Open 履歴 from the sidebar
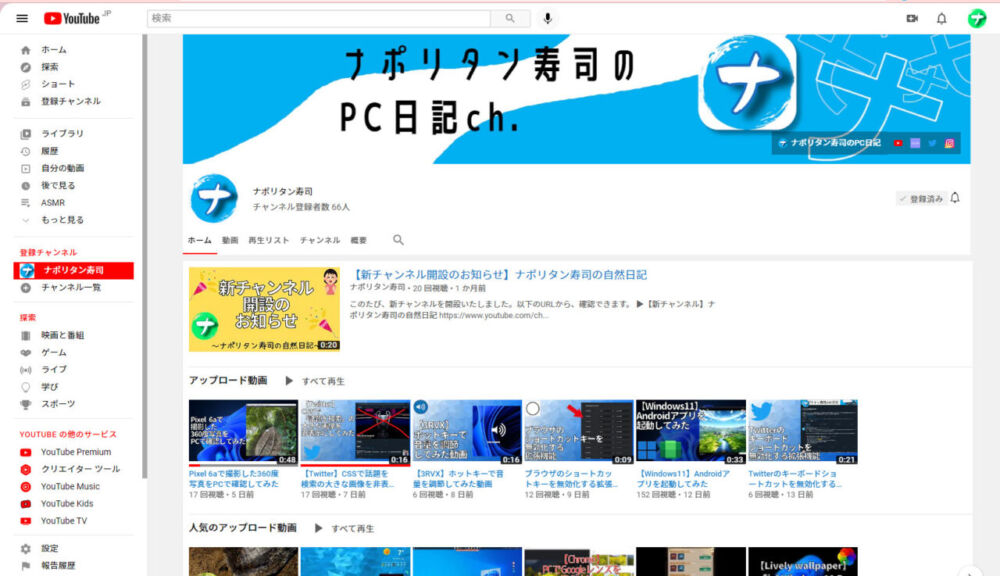Image resolution: width=1000 pixels, height=576 pixels. 52,150
